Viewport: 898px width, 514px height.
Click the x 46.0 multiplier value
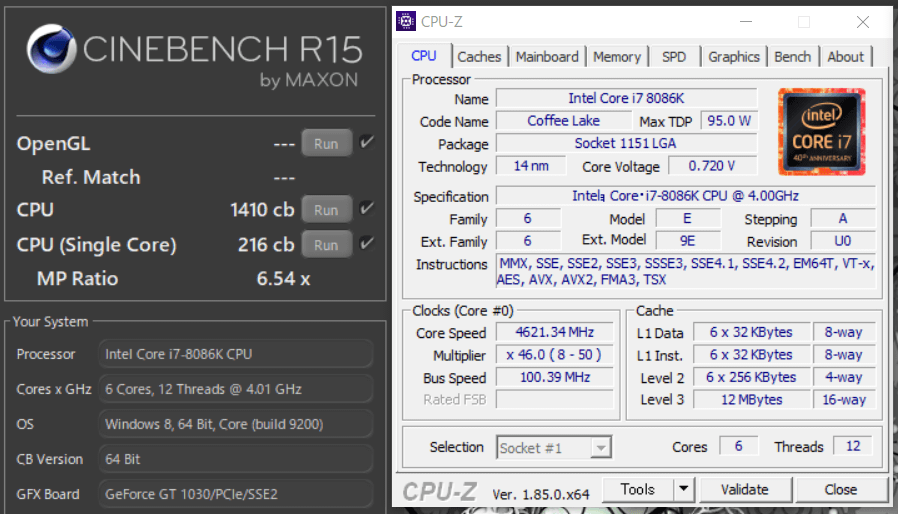coord(554,355)
